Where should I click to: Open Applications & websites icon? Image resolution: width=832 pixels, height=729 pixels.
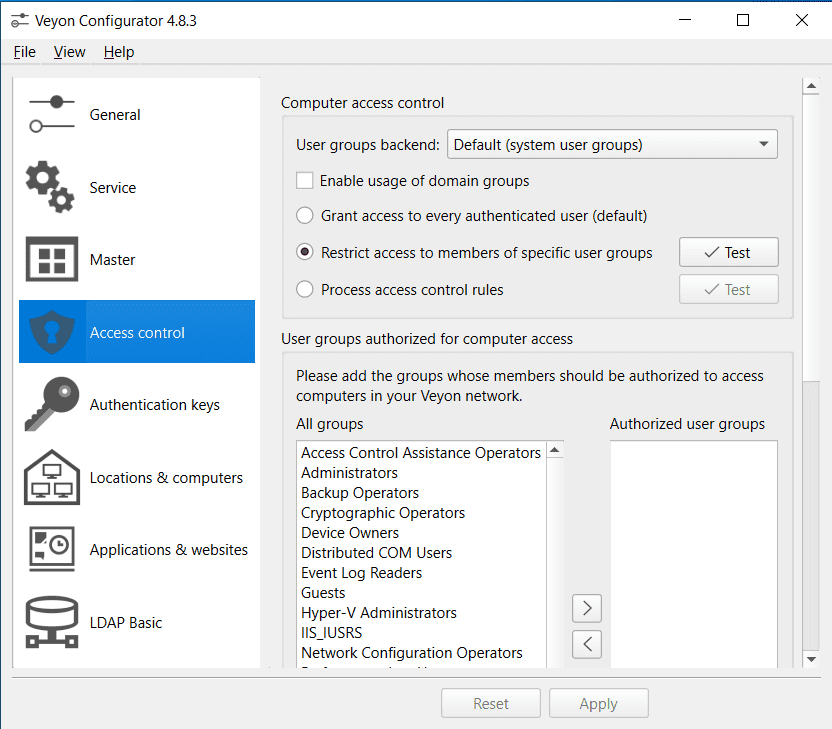[51, 550]
